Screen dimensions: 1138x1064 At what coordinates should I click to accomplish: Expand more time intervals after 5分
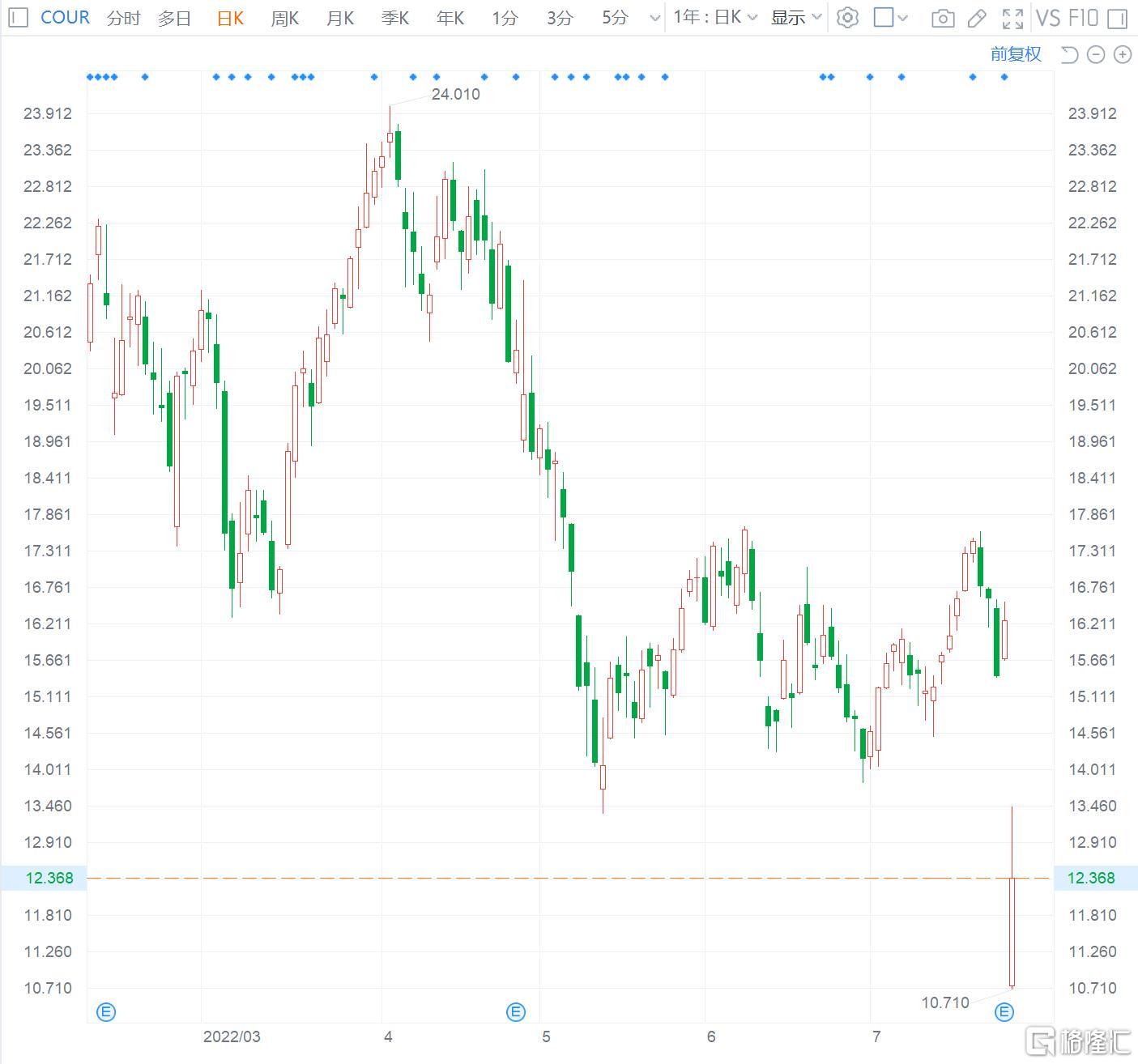pyautogui.click(x=654, y=18)
